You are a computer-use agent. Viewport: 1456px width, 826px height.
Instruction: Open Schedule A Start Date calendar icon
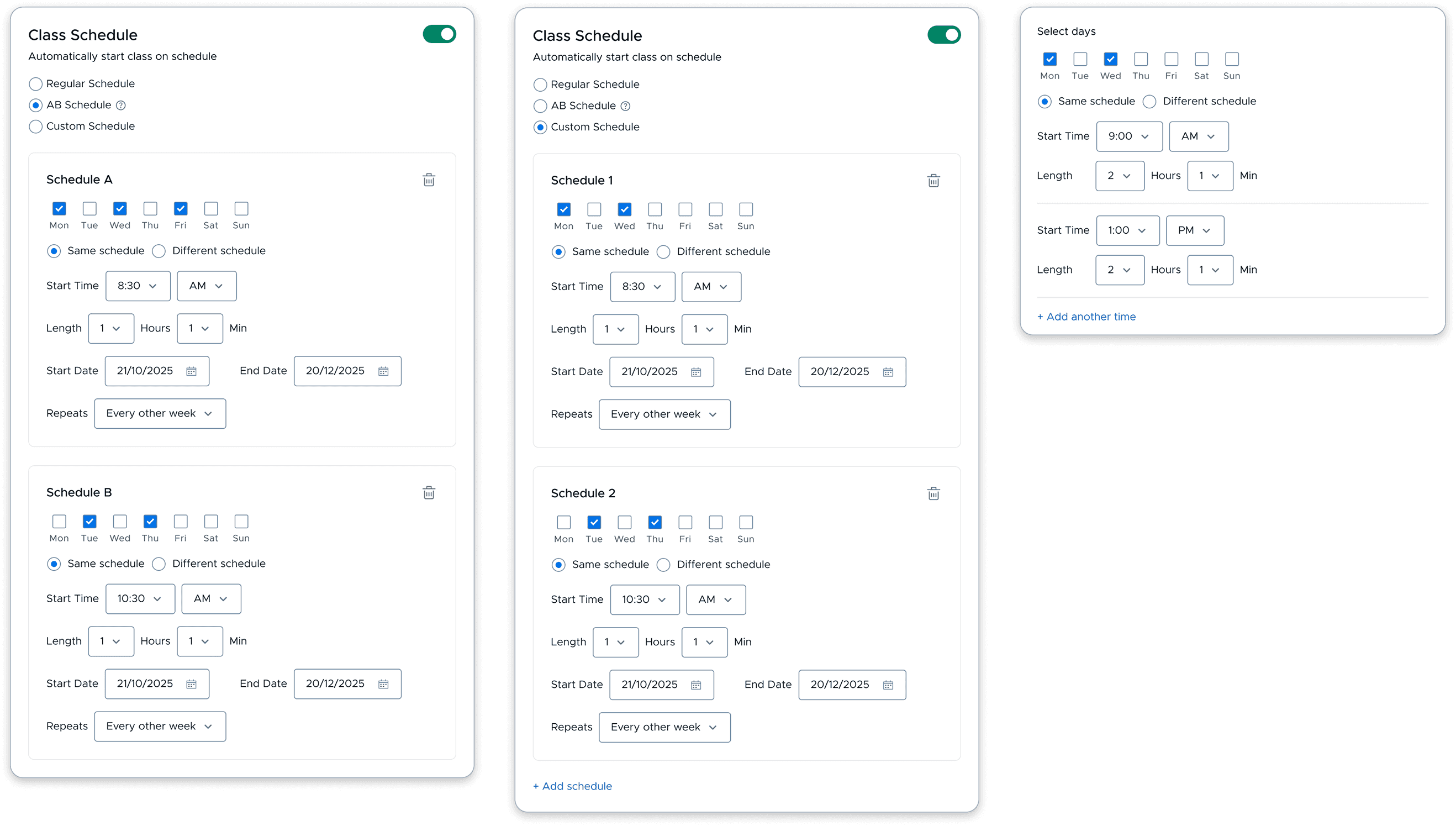[191, 371]
